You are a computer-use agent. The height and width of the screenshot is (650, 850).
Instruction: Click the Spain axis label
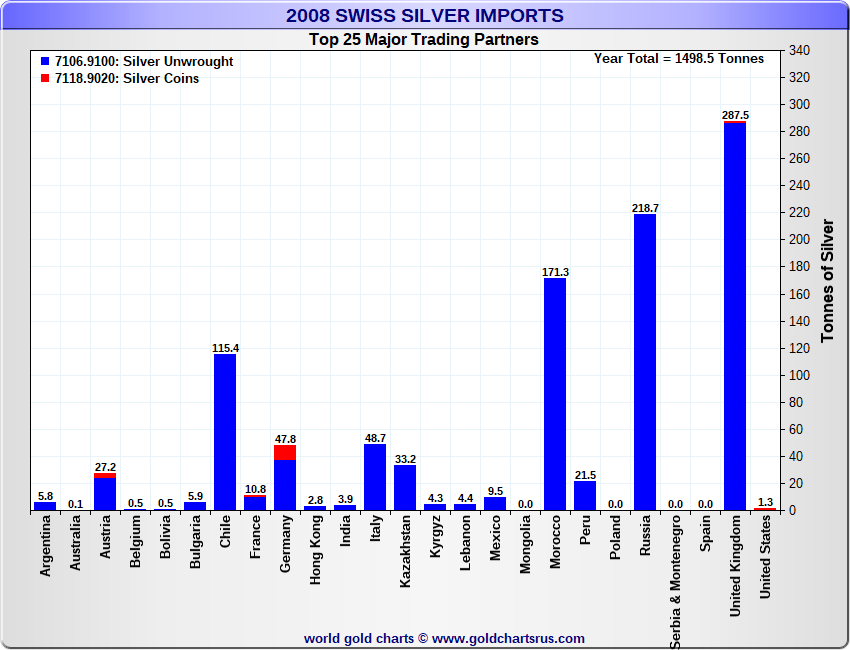click(x=705, y=533)
